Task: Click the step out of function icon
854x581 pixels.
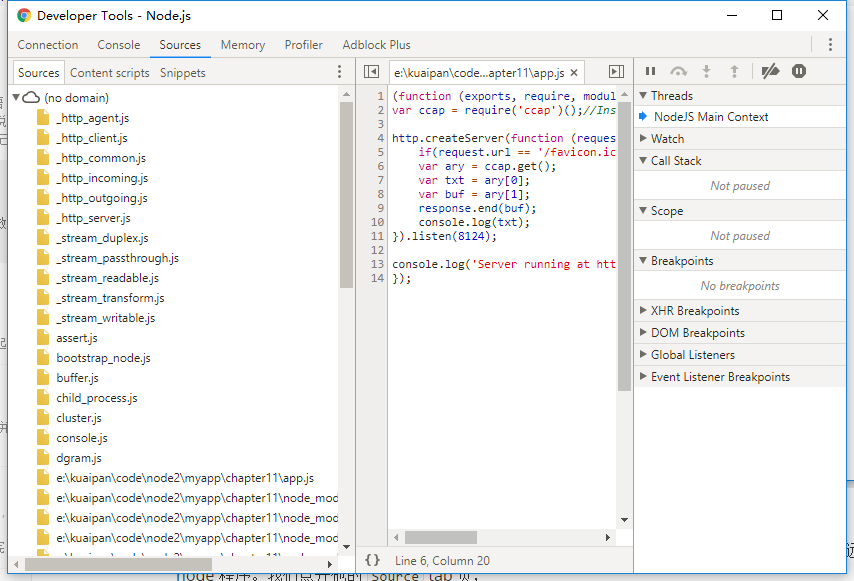Action: [734, 71]
